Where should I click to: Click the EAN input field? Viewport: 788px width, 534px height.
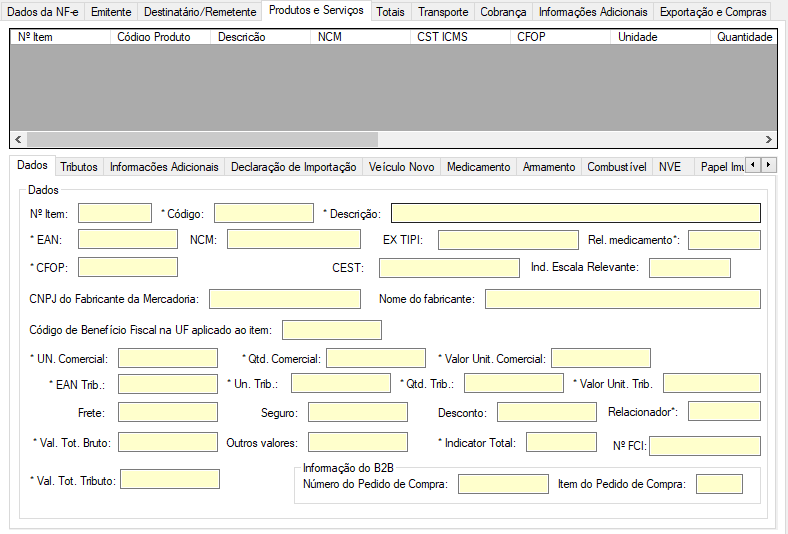(128, 239)
